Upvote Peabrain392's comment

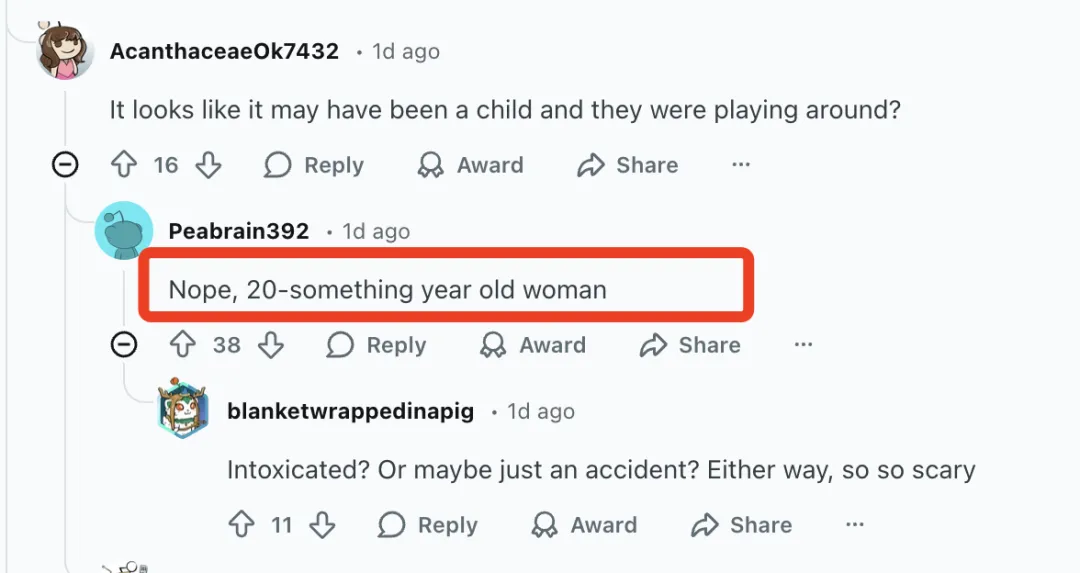[183, 345]
